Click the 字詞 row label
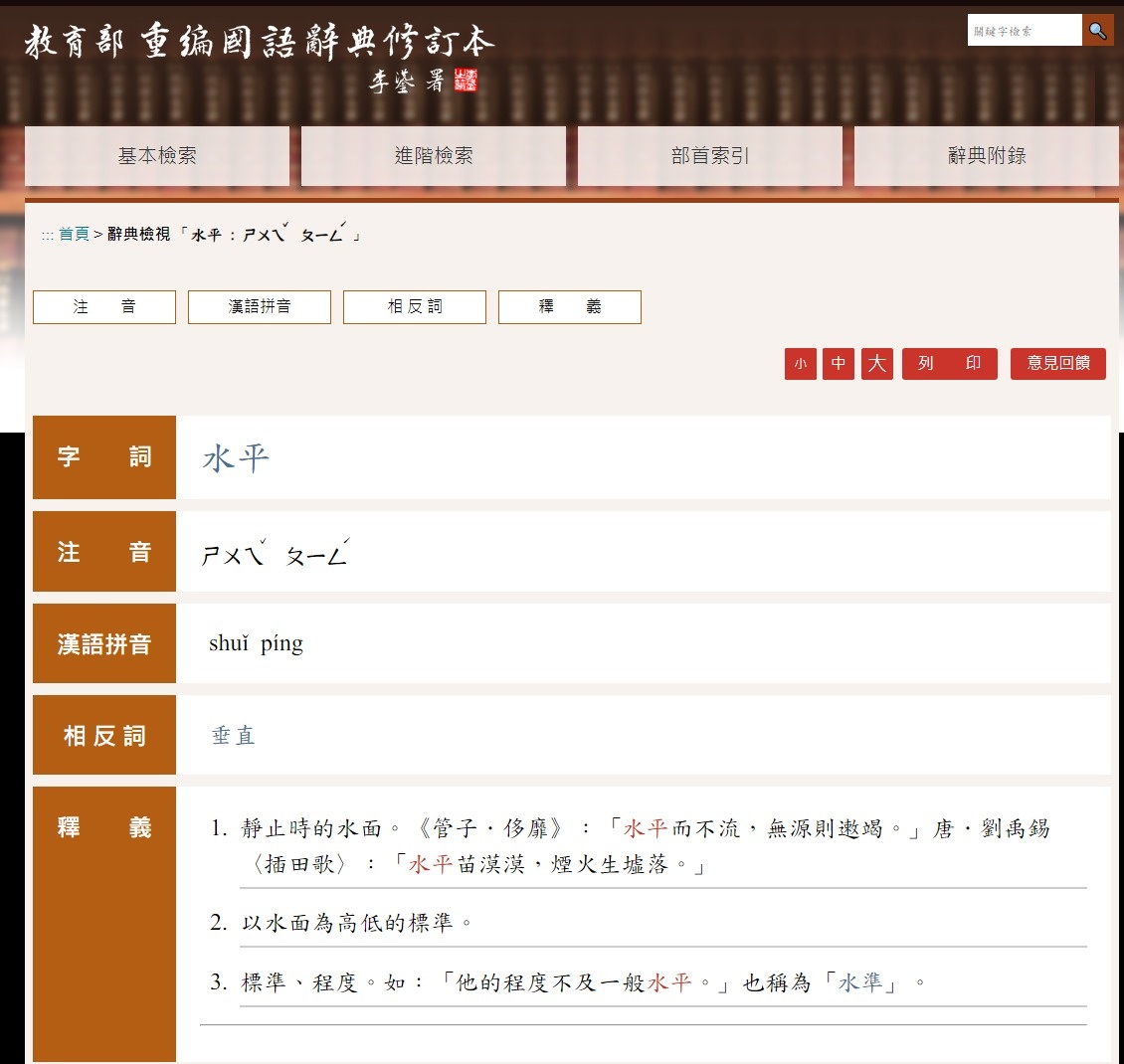 [x=104, y=457]
